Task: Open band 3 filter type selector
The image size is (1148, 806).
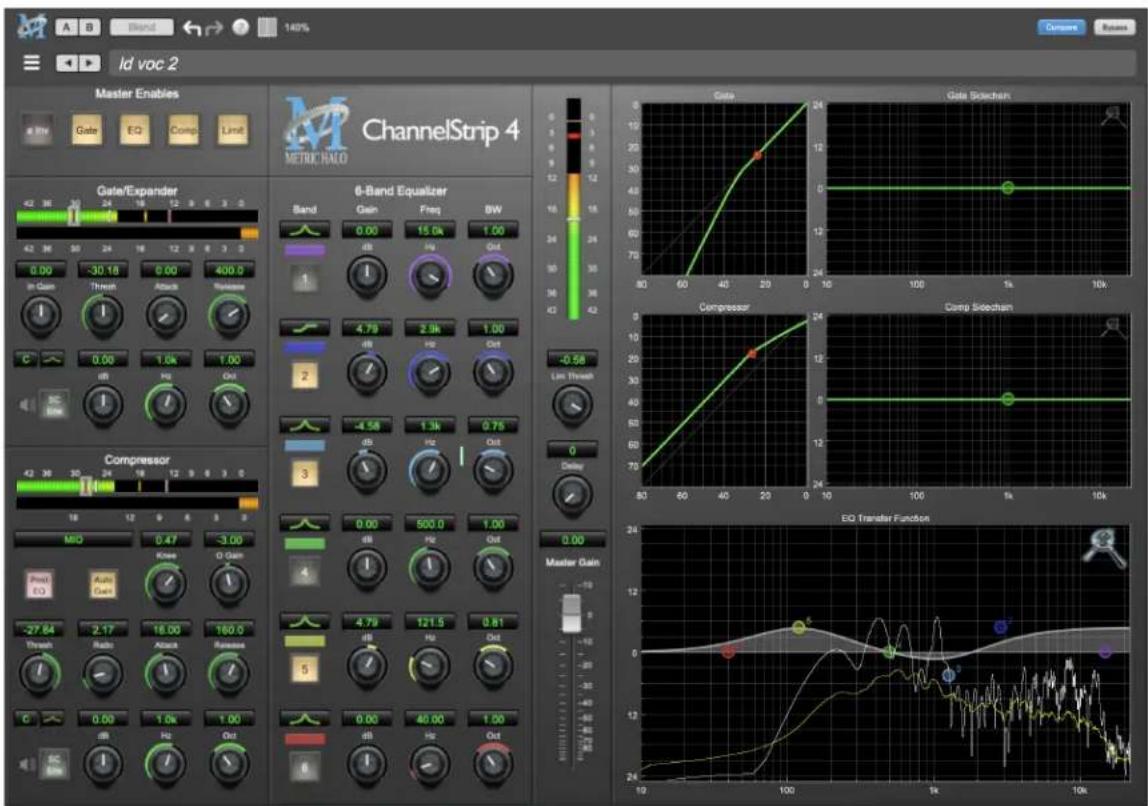Action: pyautogui.click(x=305, y=425)
